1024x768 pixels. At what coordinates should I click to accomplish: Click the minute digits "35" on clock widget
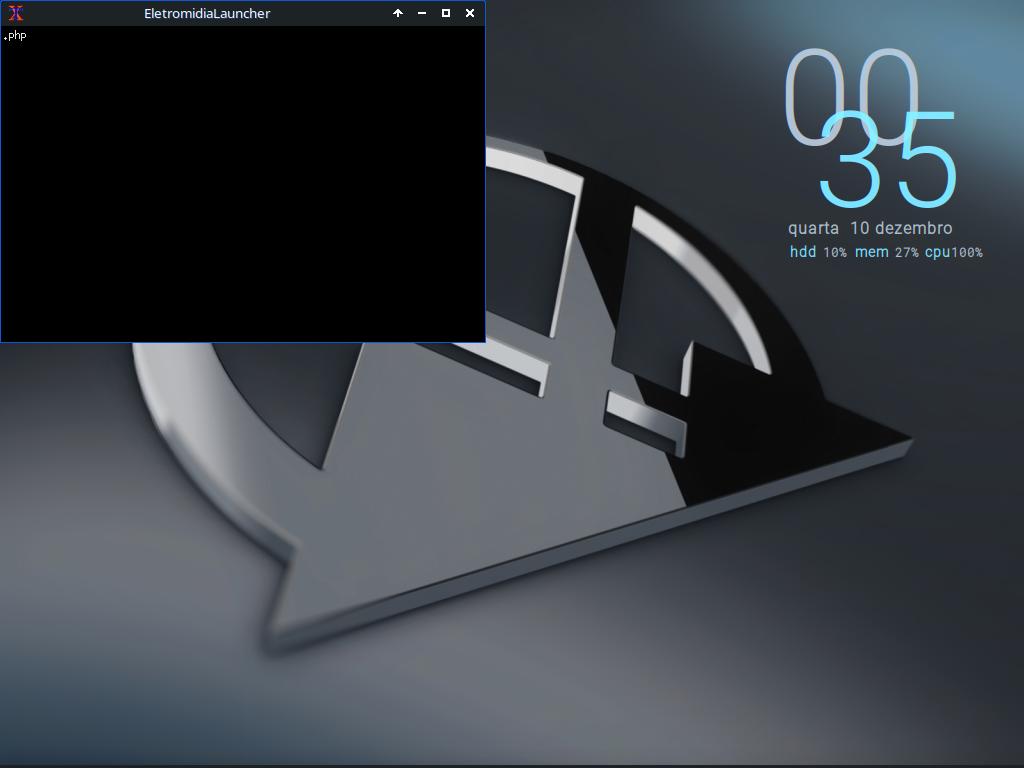(x=888, y=160)
